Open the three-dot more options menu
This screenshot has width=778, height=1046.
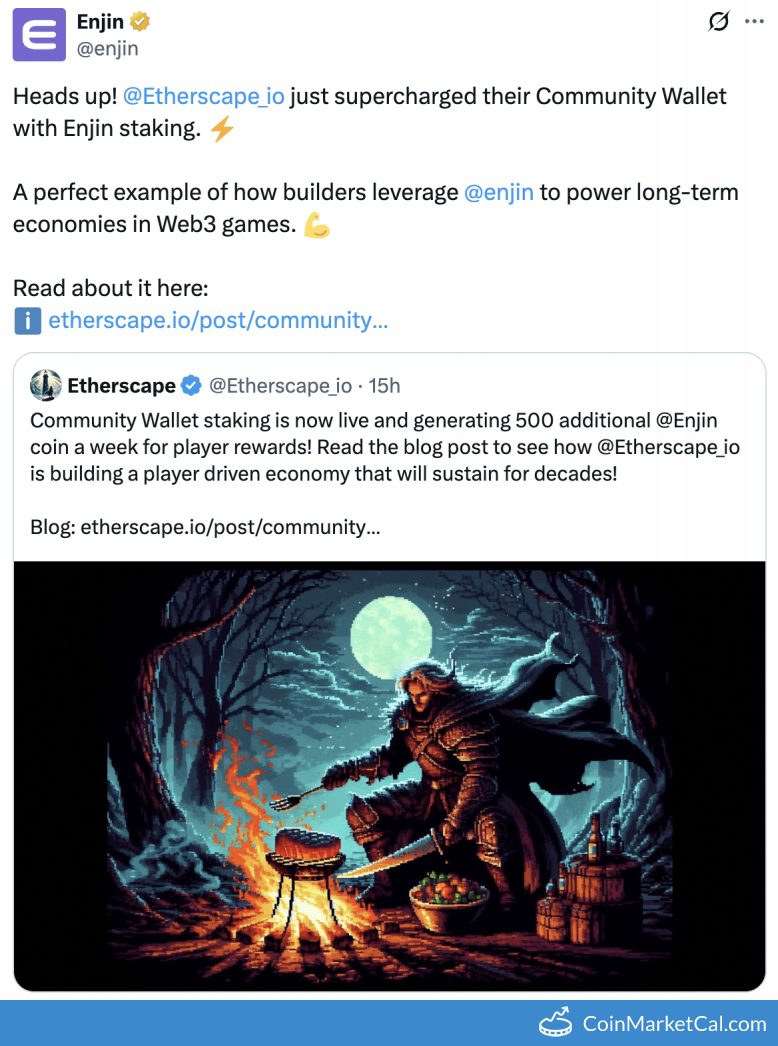point(753,22)
